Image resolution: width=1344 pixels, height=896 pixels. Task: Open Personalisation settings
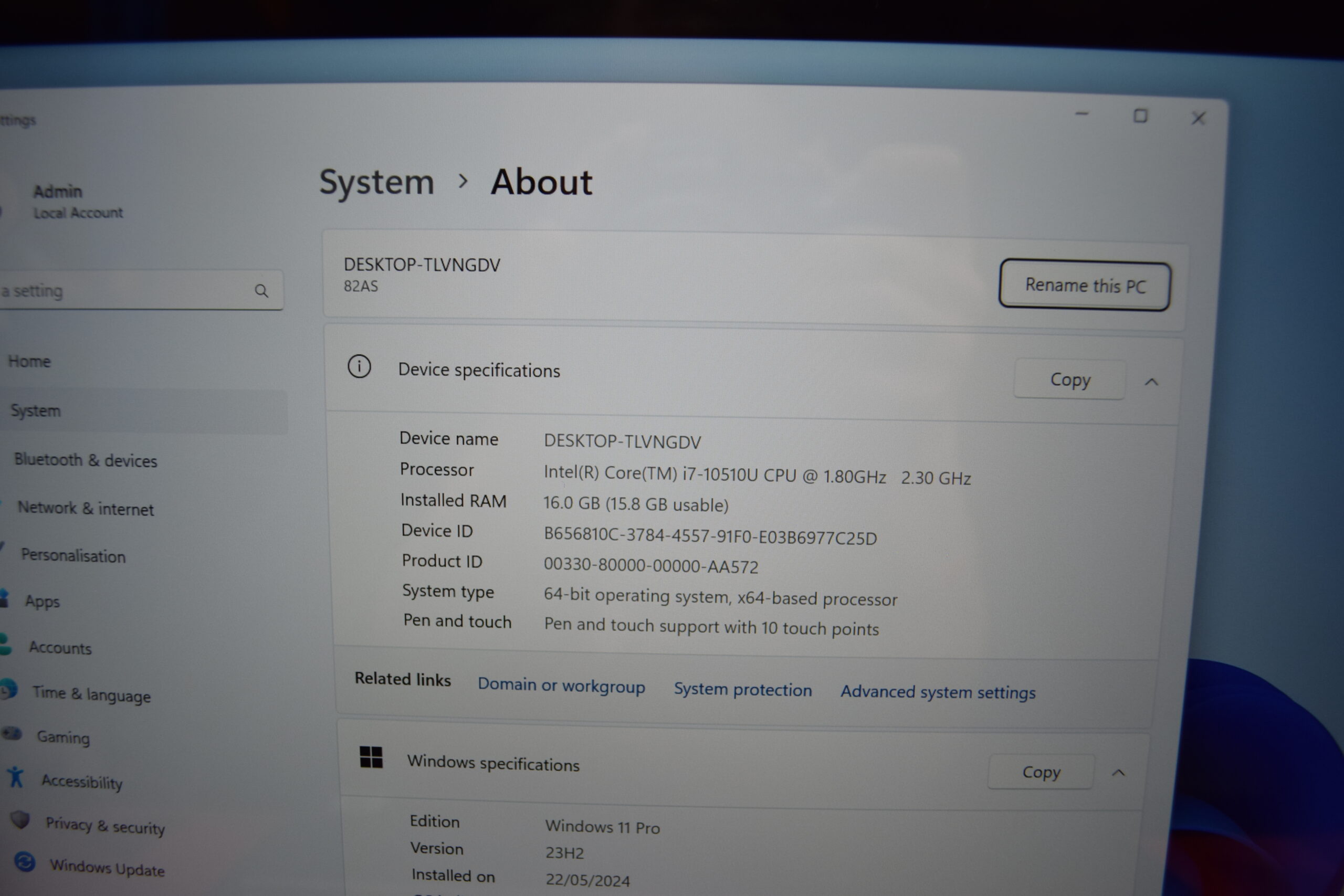click(x=73, y=555)
